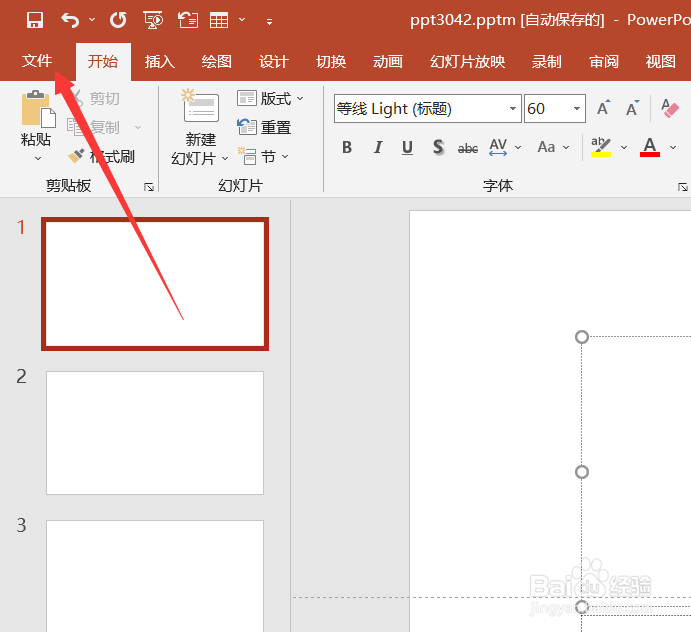
Task: Open the 文件 menu
Action: click(x=37, y=61)
